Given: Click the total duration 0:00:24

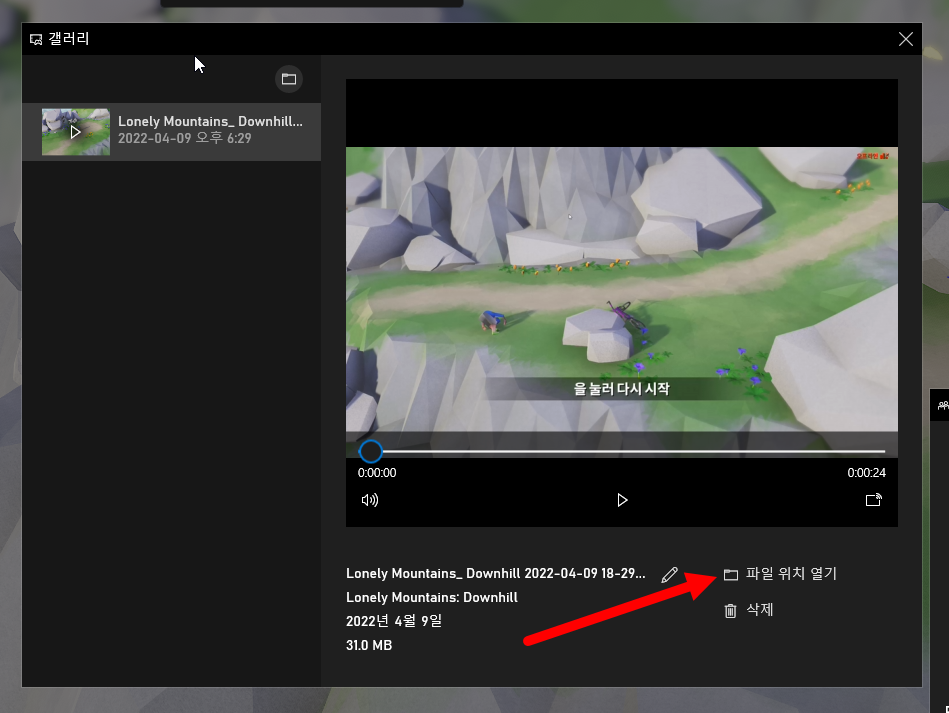Looking at the screenshot, I should coord(866,473).
